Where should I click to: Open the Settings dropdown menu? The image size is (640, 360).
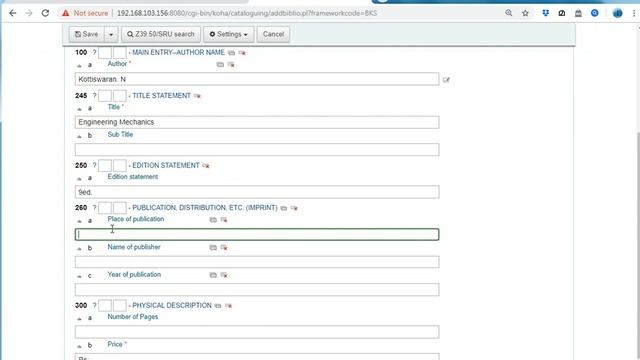(x=229, y=34)
